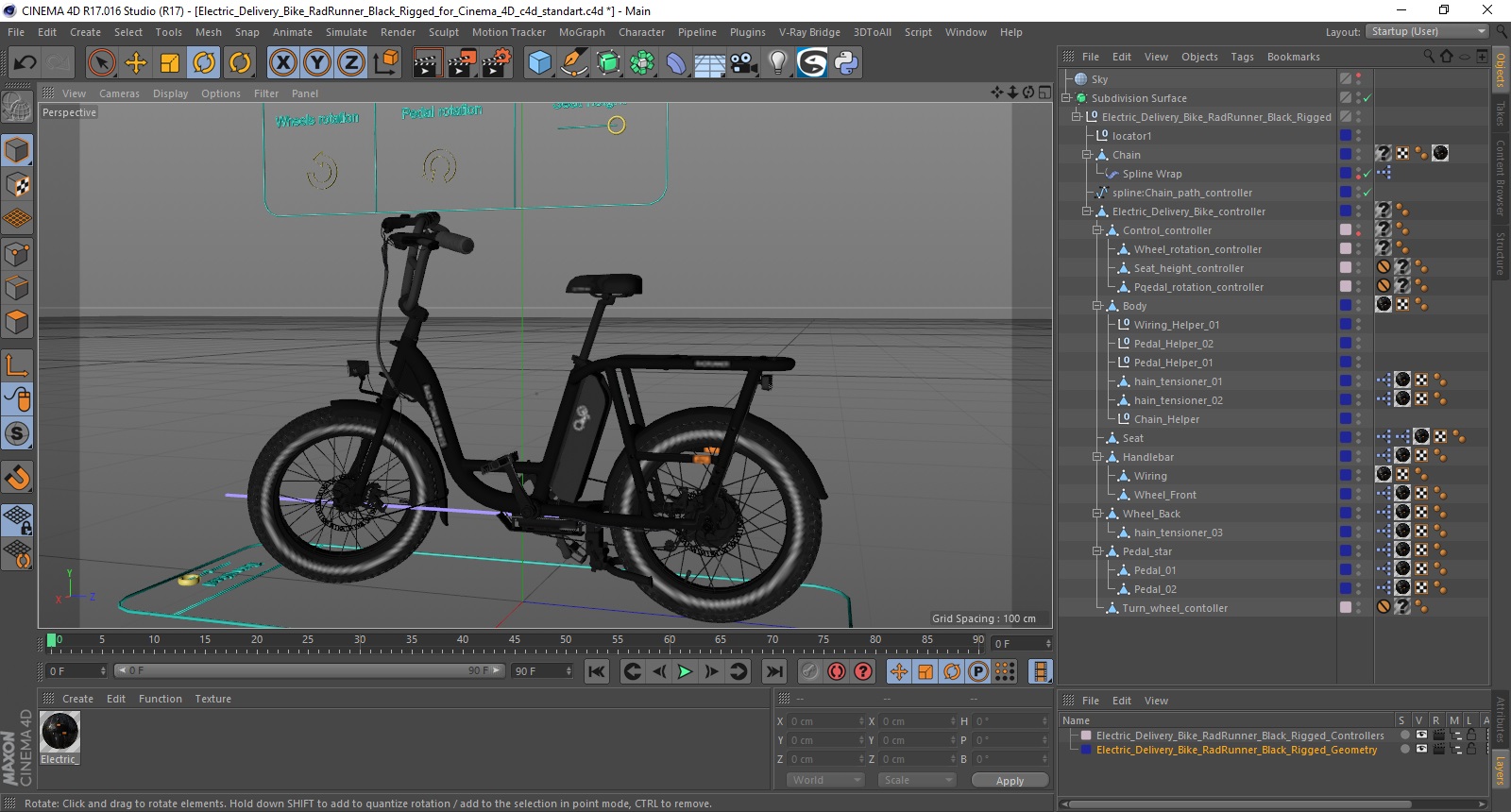Toggle Subdivision Surface enable checkmark

tap(1367, 98)
